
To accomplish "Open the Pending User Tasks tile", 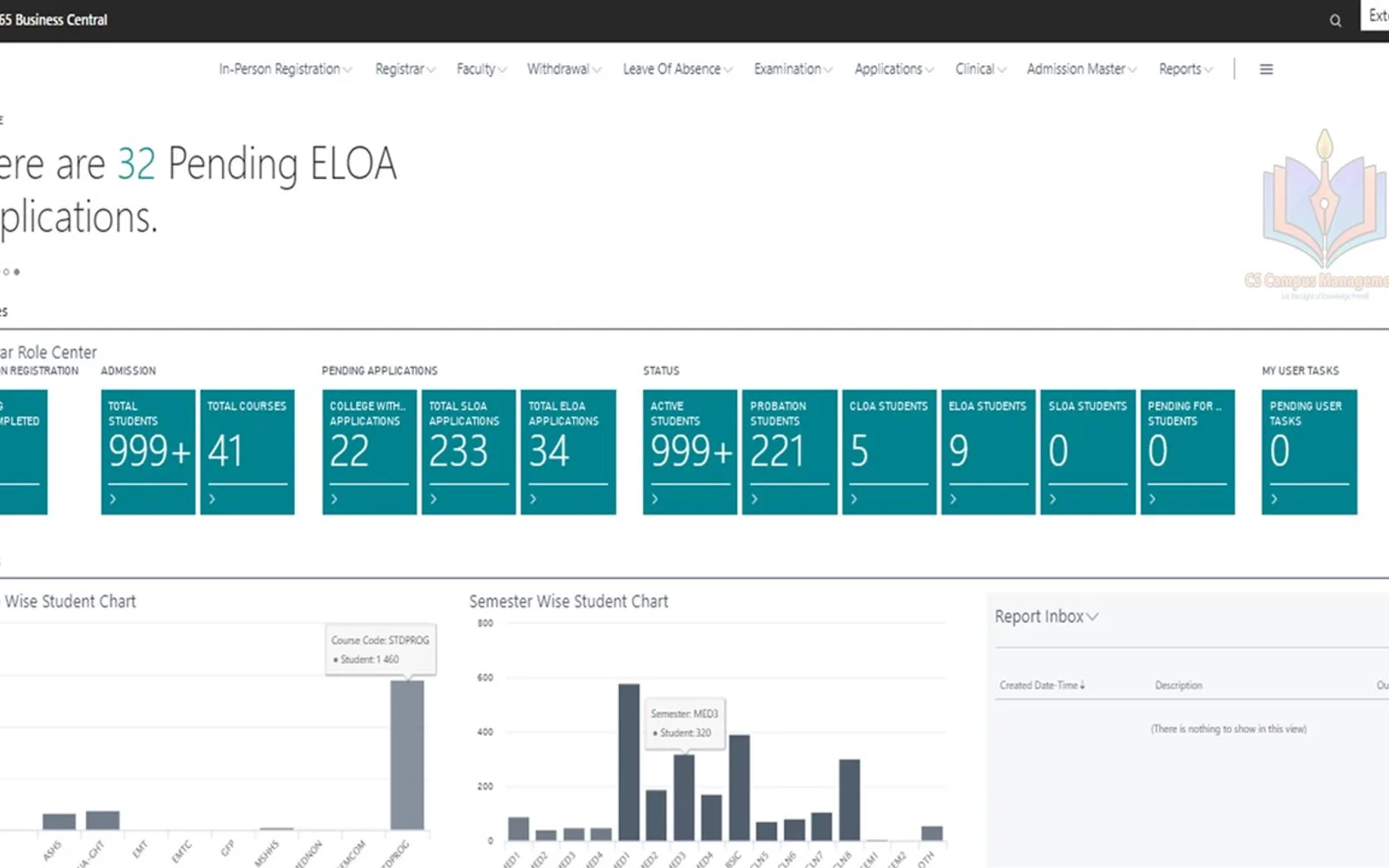I will click(x=1309, y=451).
